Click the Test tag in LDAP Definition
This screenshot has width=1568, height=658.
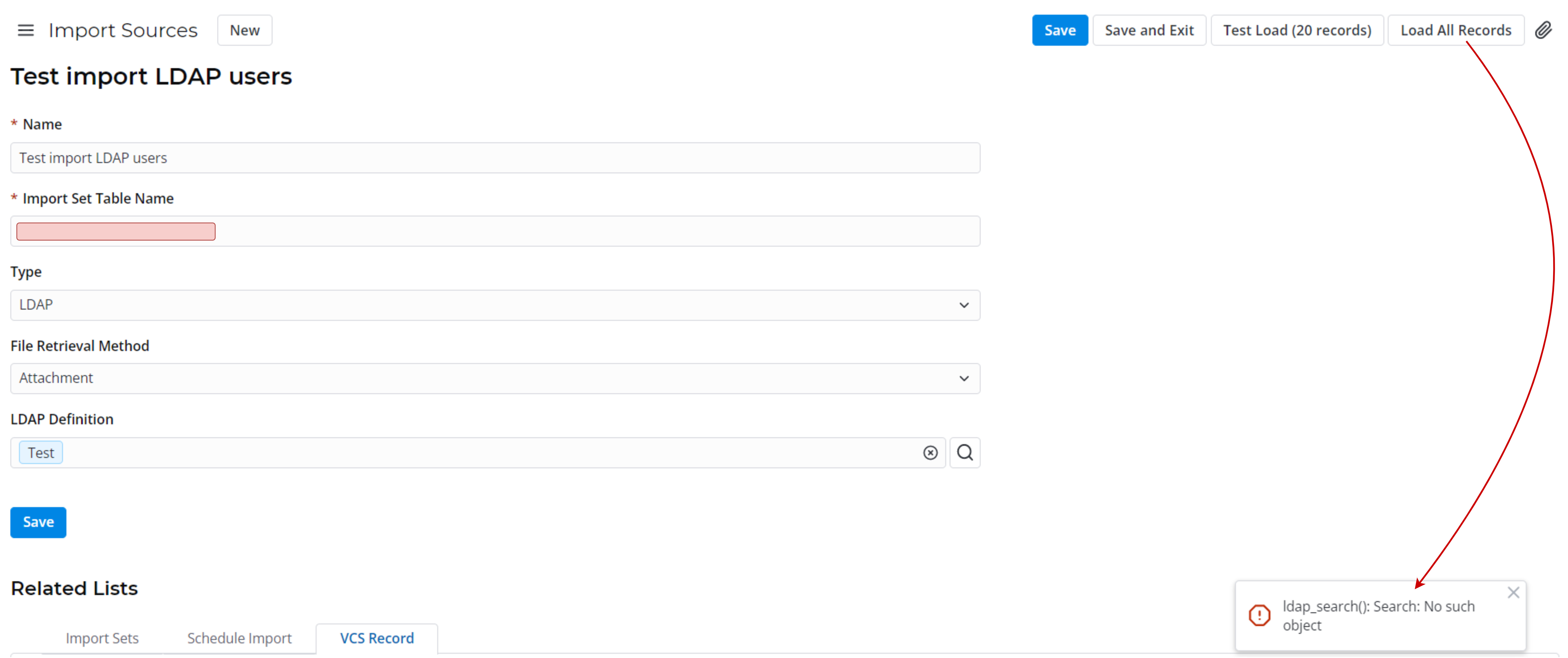point(41,453)
